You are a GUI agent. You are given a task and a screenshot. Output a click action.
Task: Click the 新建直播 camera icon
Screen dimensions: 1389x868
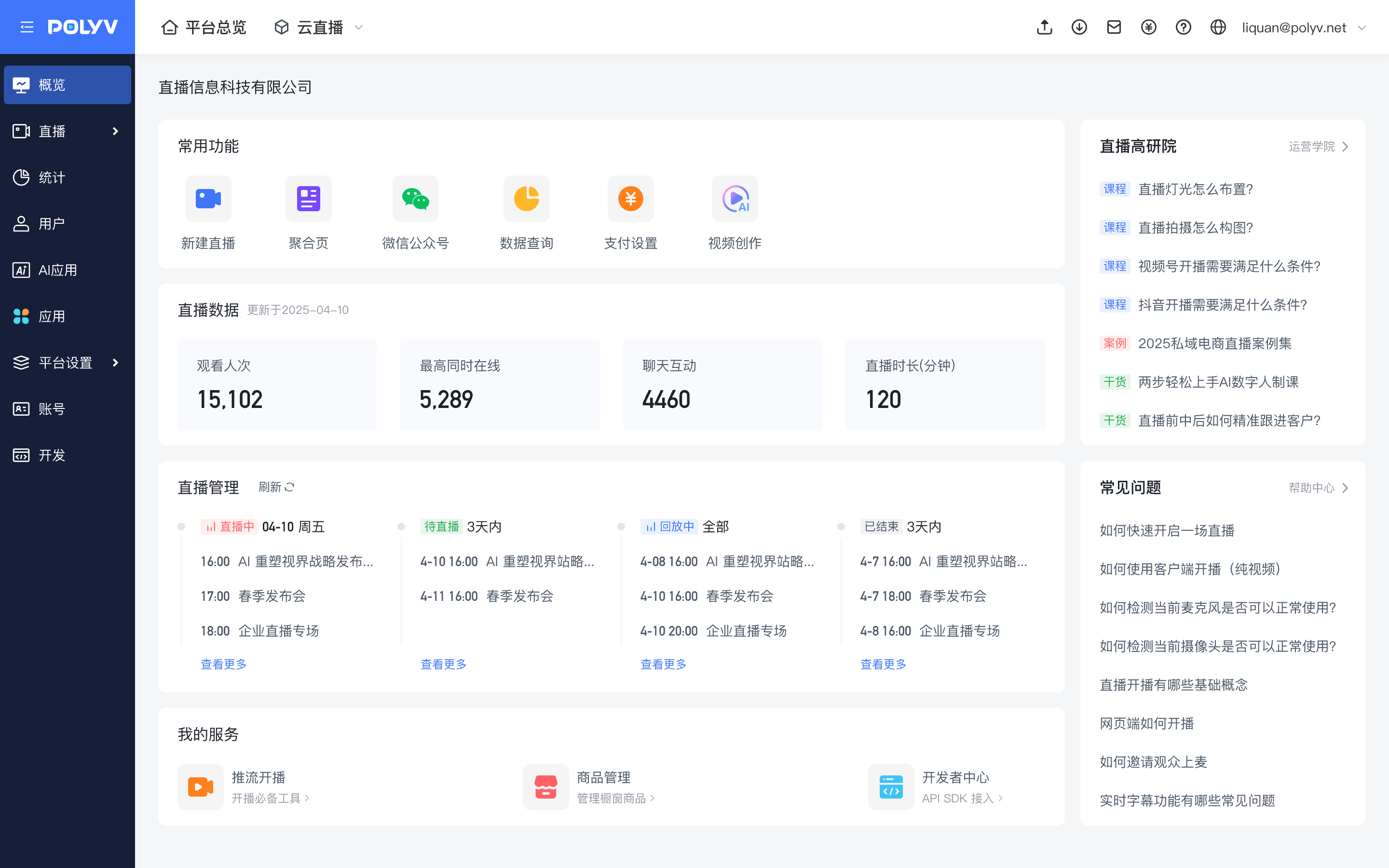[208, 199]
